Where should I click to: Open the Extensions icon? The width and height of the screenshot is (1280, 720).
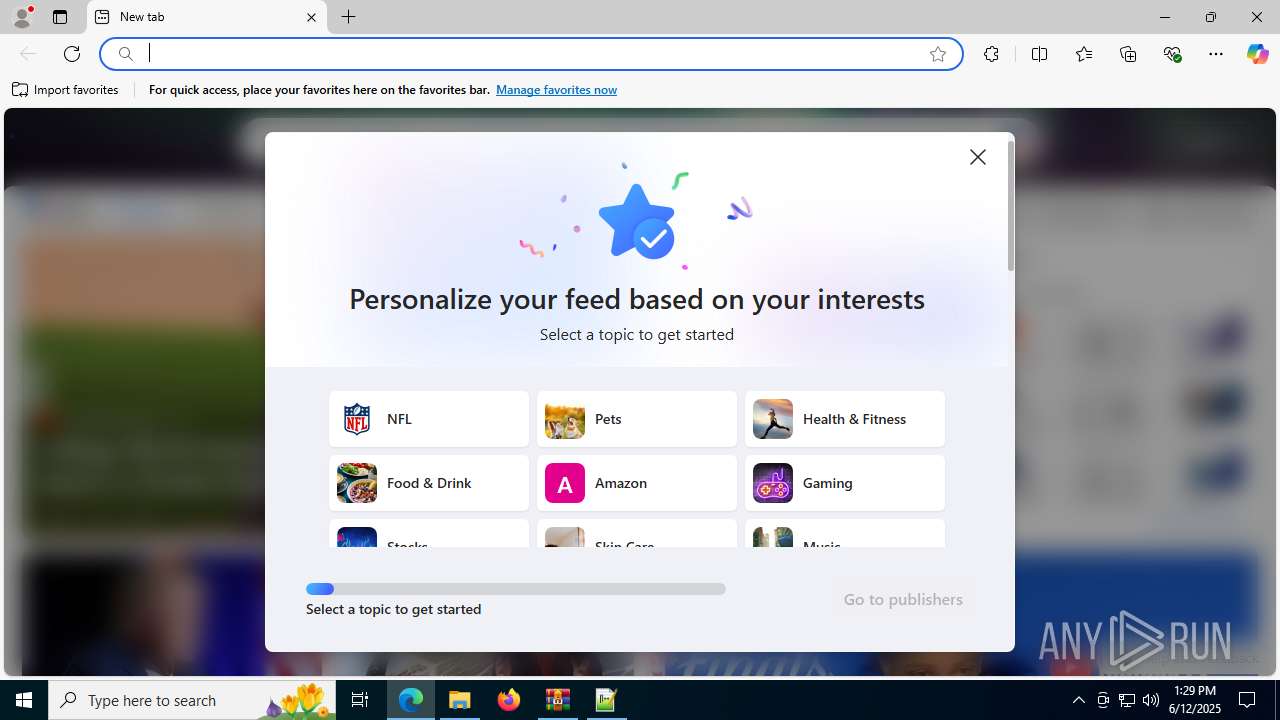[991, 54]
